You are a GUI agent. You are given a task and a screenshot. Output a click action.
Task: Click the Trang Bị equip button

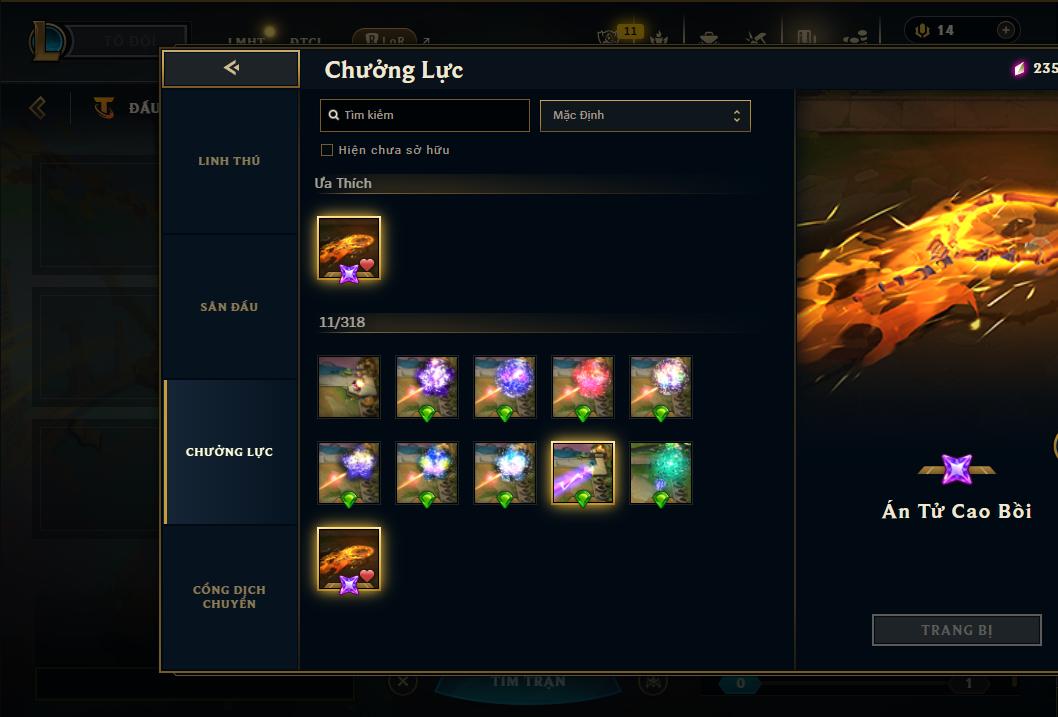tap(957, 630)
